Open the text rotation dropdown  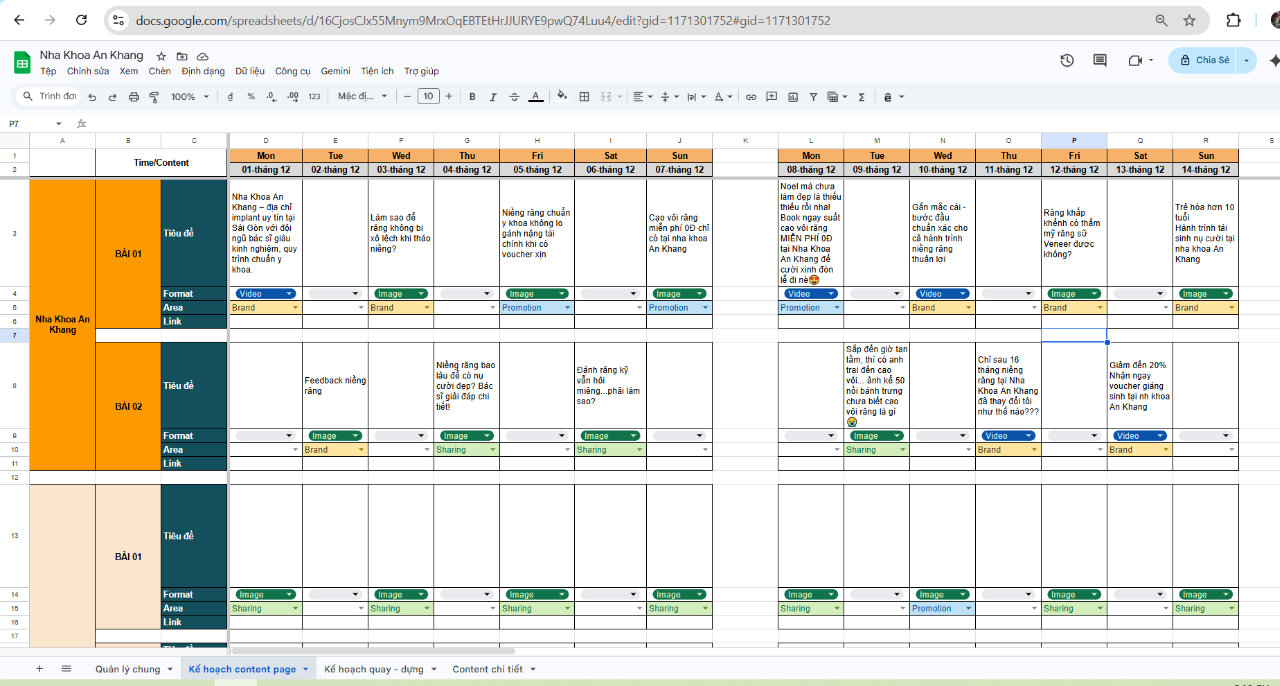pyautogui.click(x=722, y=97)
